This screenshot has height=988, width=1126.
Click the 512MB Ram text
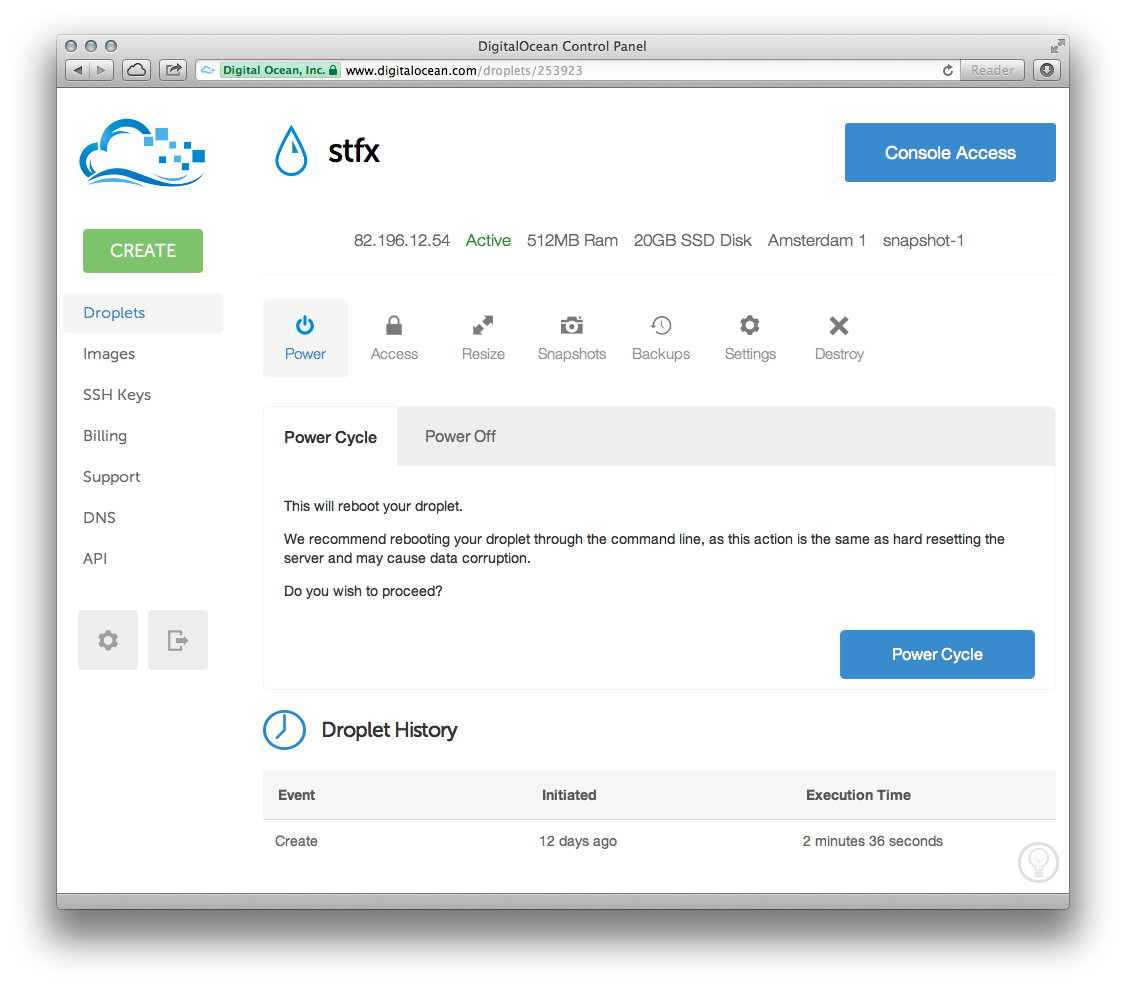click(572, 241)
